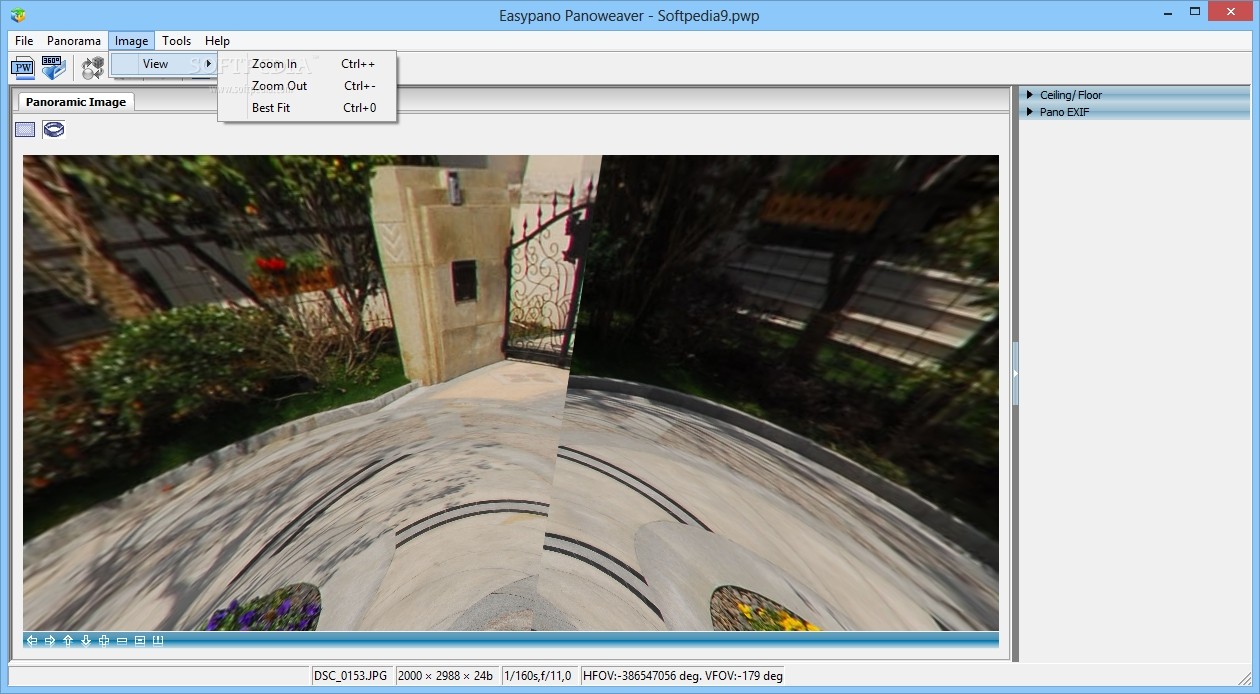Click the panoramic image preview
The height and width of the screenshot is (694, 1260).
(x=510, y=393)
